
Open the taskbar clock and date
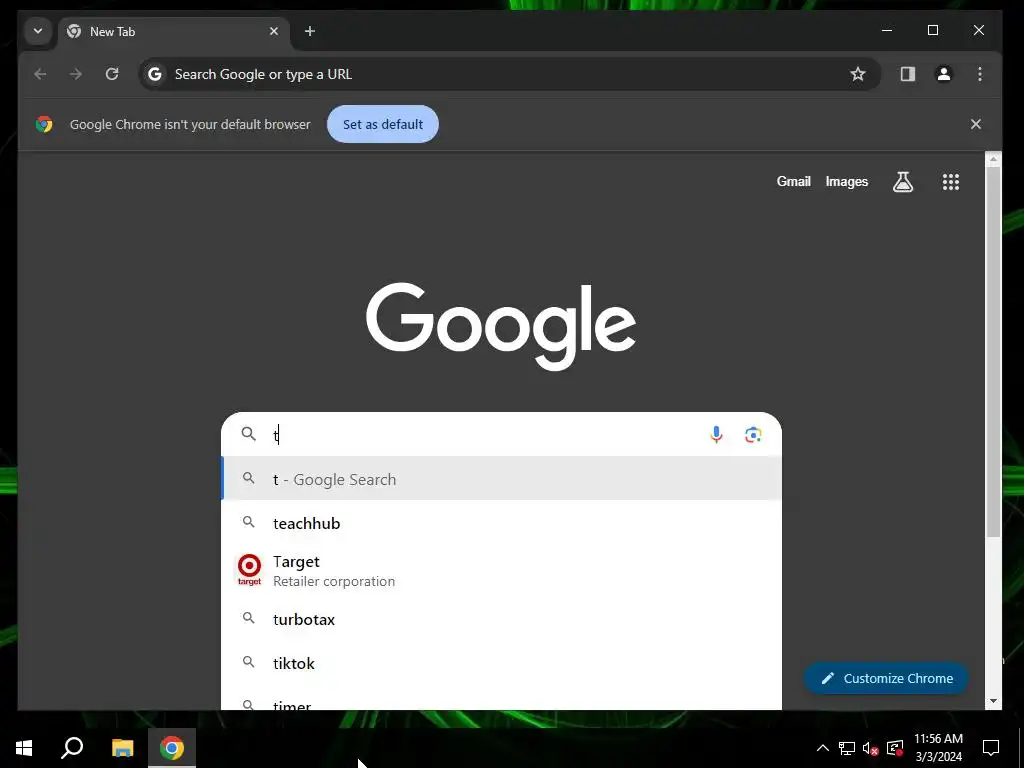click(938, 748)
